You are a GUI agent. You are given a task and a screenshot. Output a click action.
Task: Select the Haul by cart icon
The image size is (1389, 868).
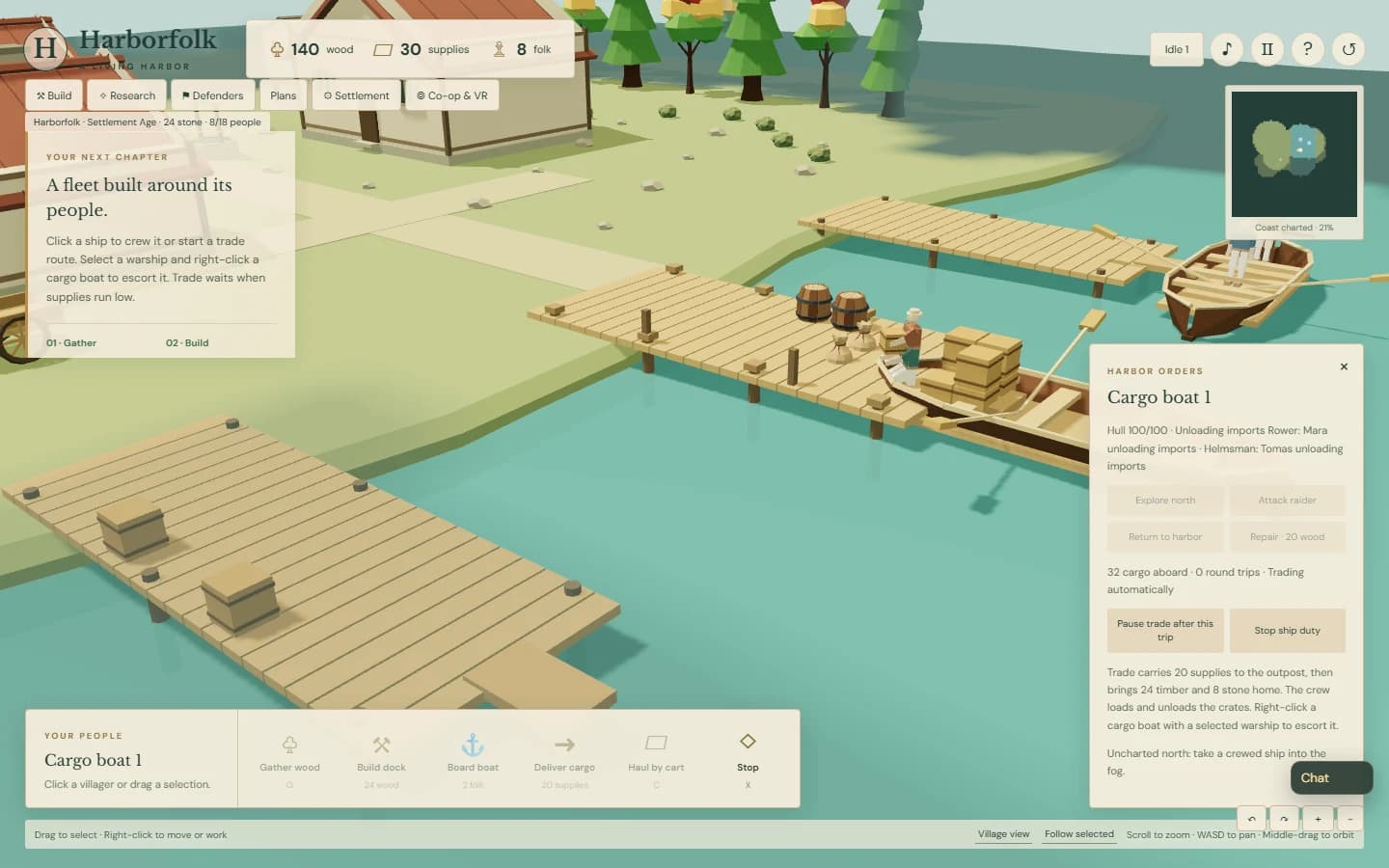click(x=656, y=743)
